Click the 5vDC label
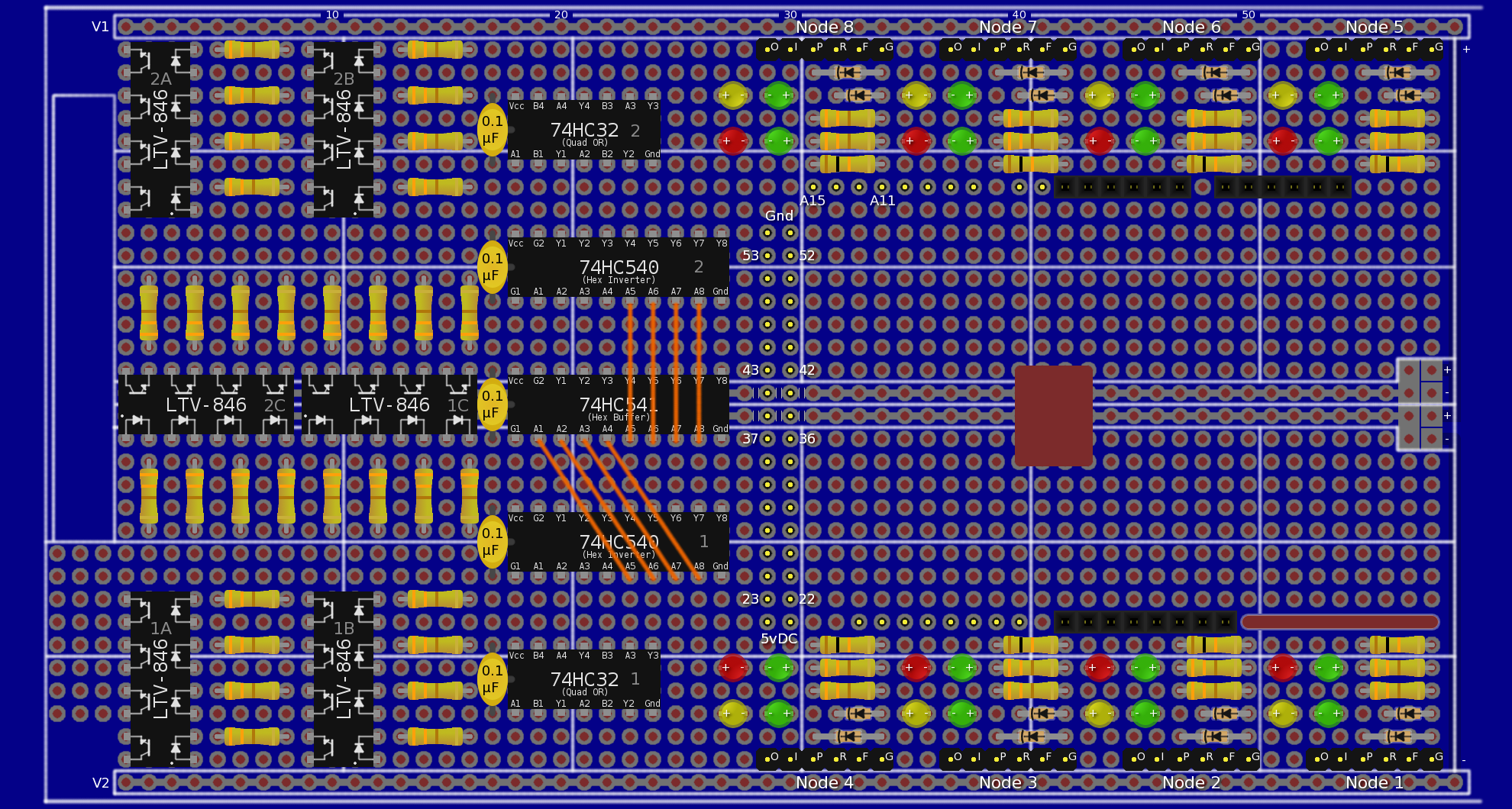Image resolution: width=1512 pixels, height=809 pixels. pos(779,639)
